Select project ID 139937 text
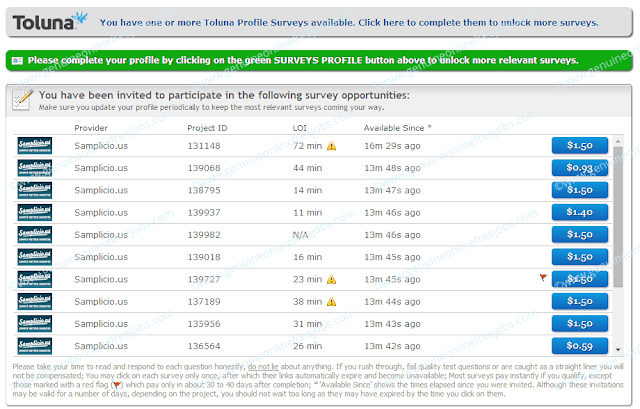The image size is (640, 409). click(204, 212)
